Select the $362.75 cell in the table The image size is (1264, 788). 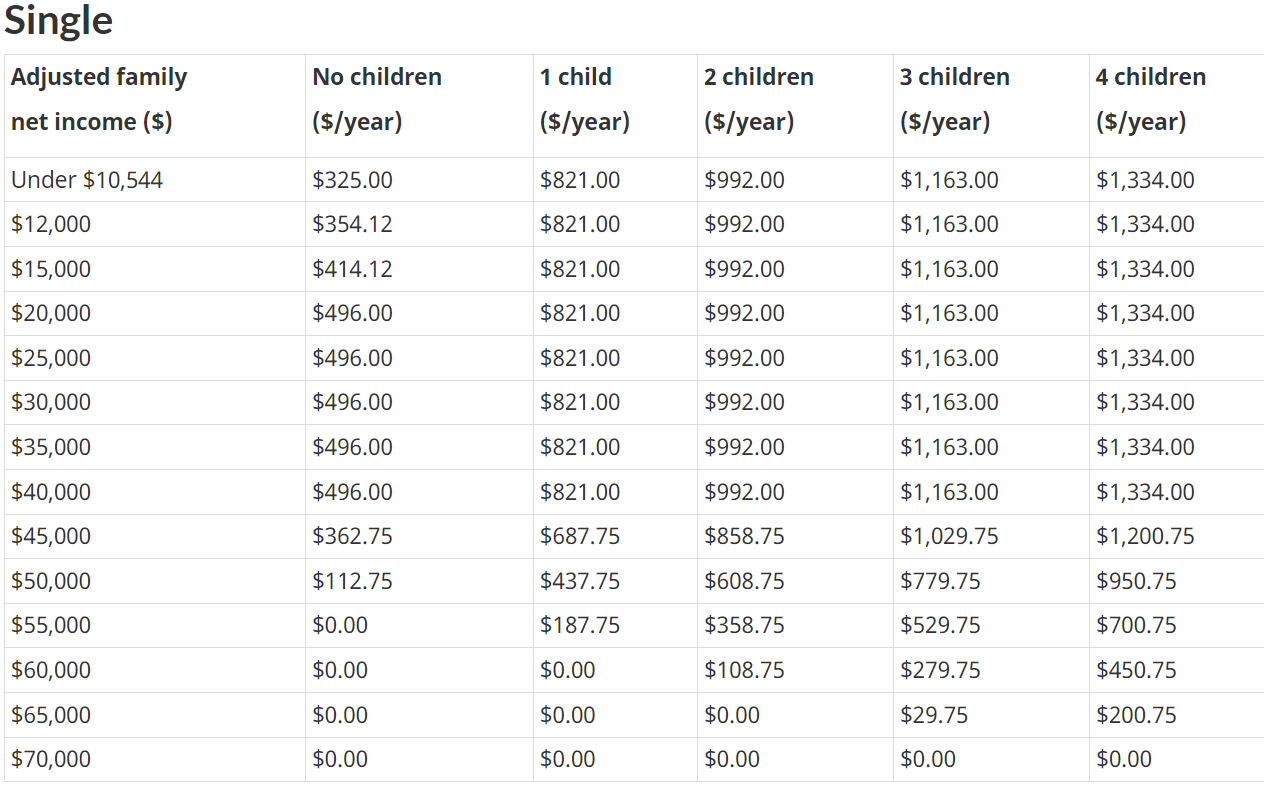(352, 536)
